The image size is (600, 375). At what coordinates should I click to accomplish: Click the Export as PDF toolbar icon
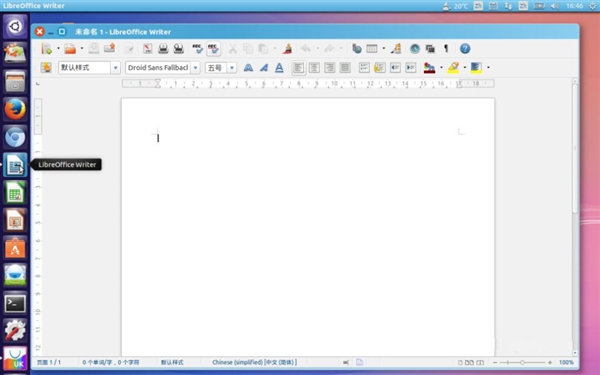[147, 49]
